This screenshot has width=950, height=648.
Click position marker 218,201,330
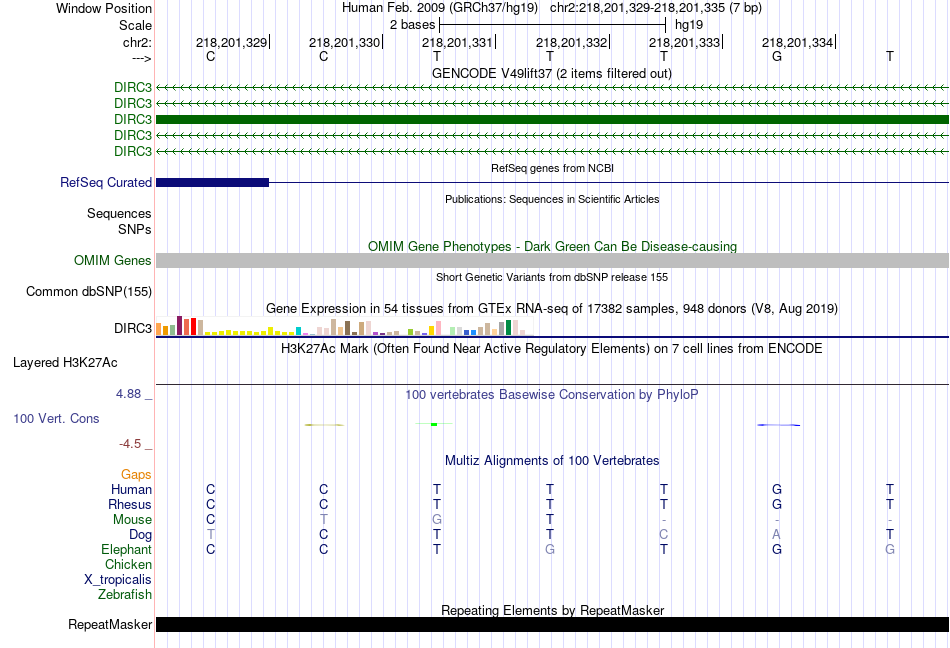tap(345, 42)
